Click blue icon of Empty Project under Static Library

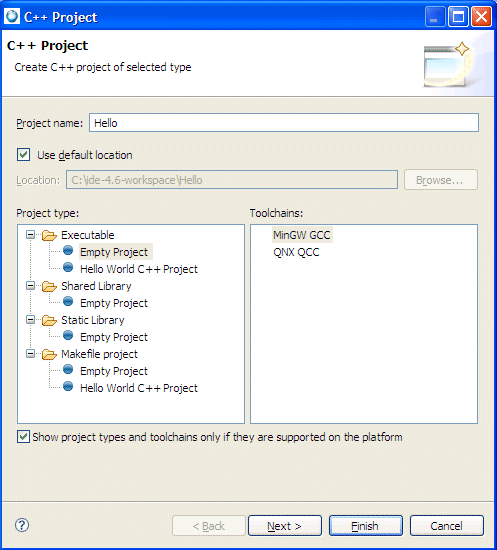tap(68, 336)
